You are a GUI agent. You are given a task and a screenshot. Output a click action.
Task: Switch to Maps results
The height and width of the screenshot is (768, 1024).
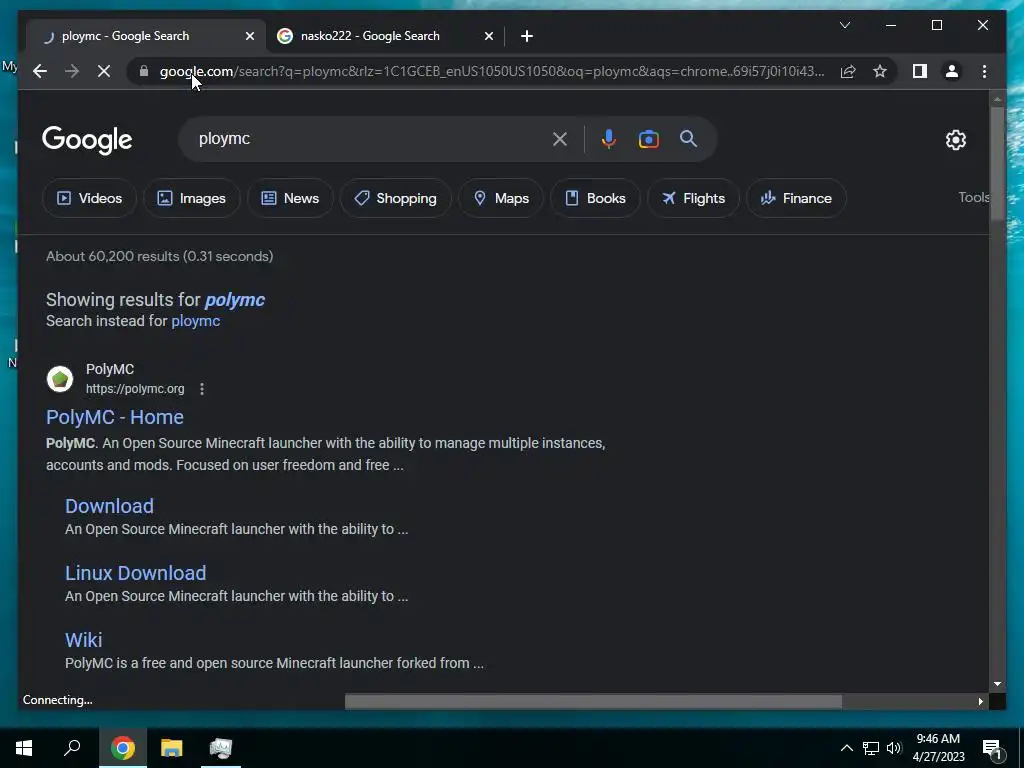pyautogui.click(x=501, y=198)
